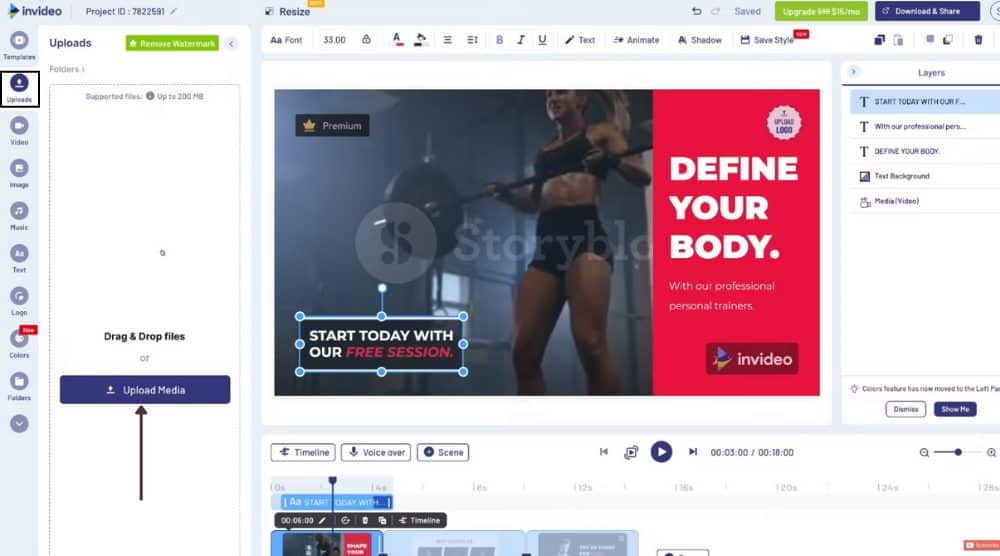Viewport: 1000px width, 556px height.
Task: Send selected element backward
Action: tap(948, 40)
